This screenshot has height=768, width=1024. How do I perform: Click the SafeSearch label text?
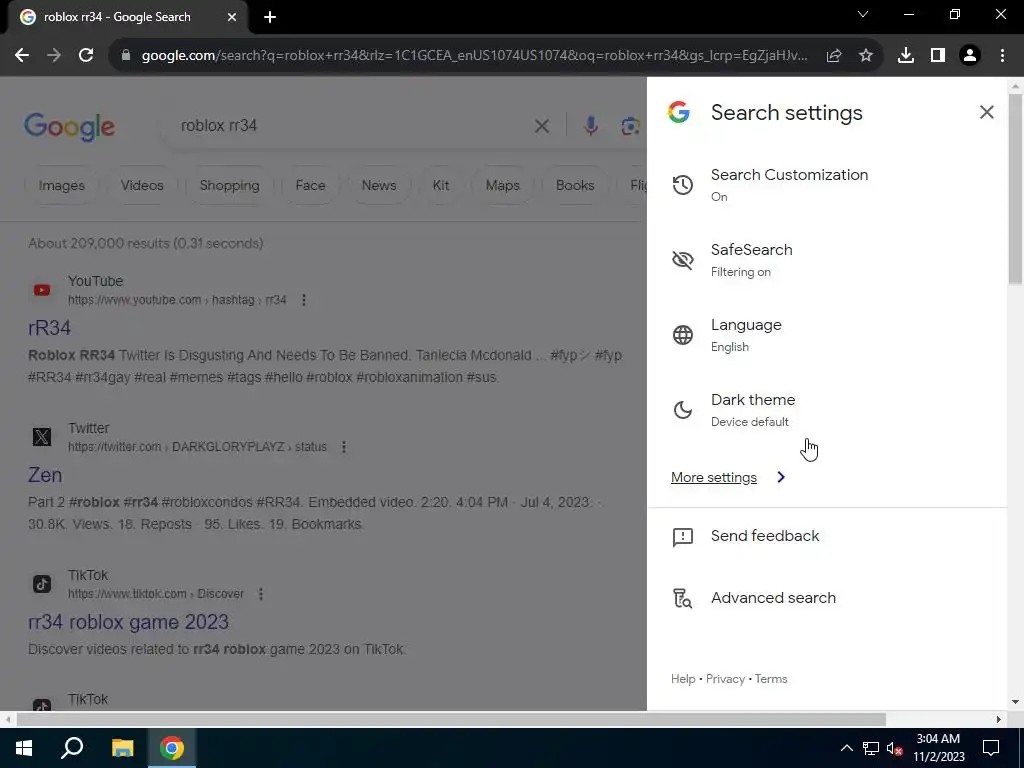click(x=752, y=249)
